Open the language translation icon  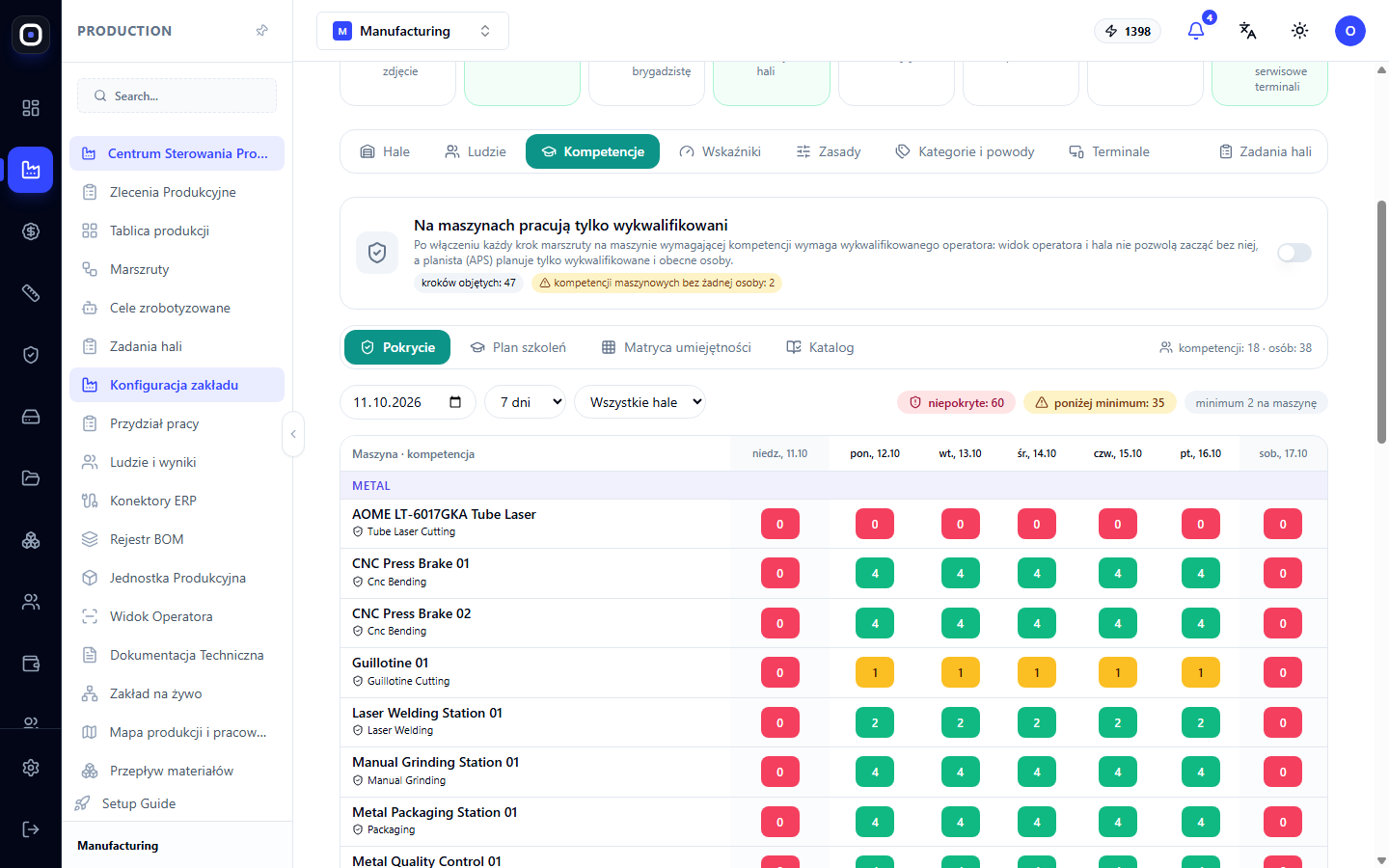coord(1247,31)
